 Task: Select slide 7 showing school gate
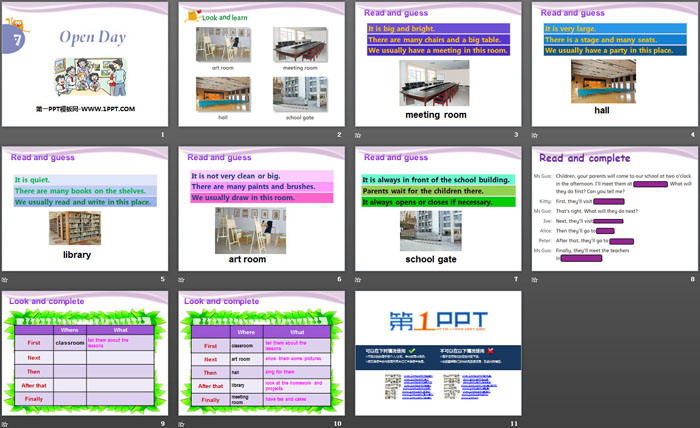438,208
